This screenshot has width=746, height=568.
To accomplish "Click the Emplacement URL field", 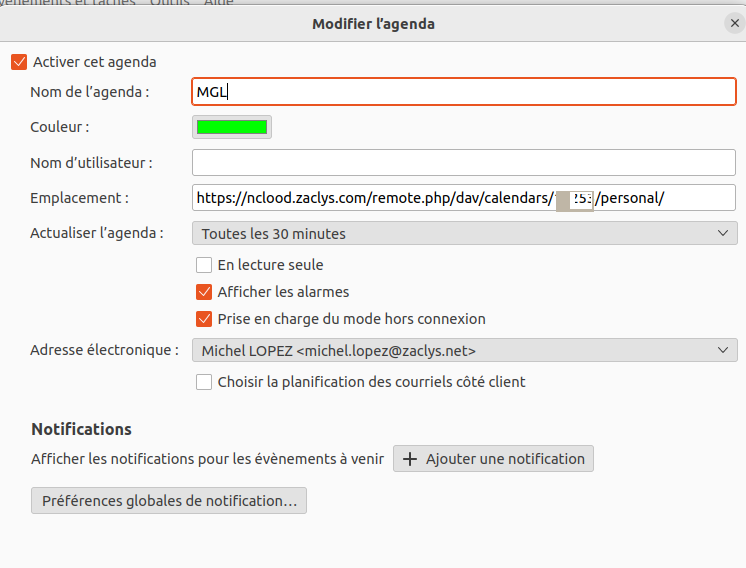I will click(463, 198).
